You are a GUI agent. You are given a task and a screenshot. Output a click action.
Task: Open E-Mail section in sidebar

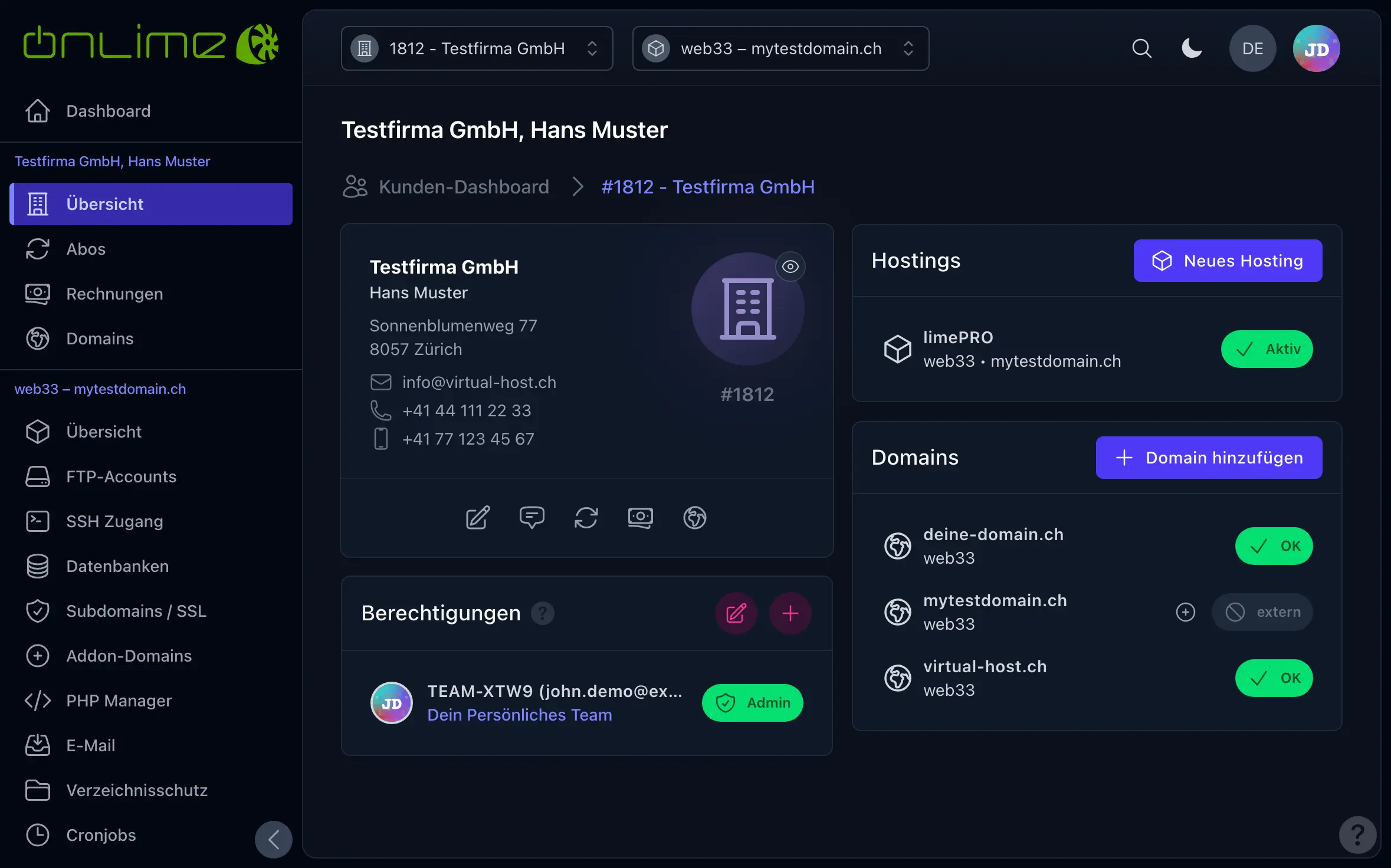[x=150, y=745]
